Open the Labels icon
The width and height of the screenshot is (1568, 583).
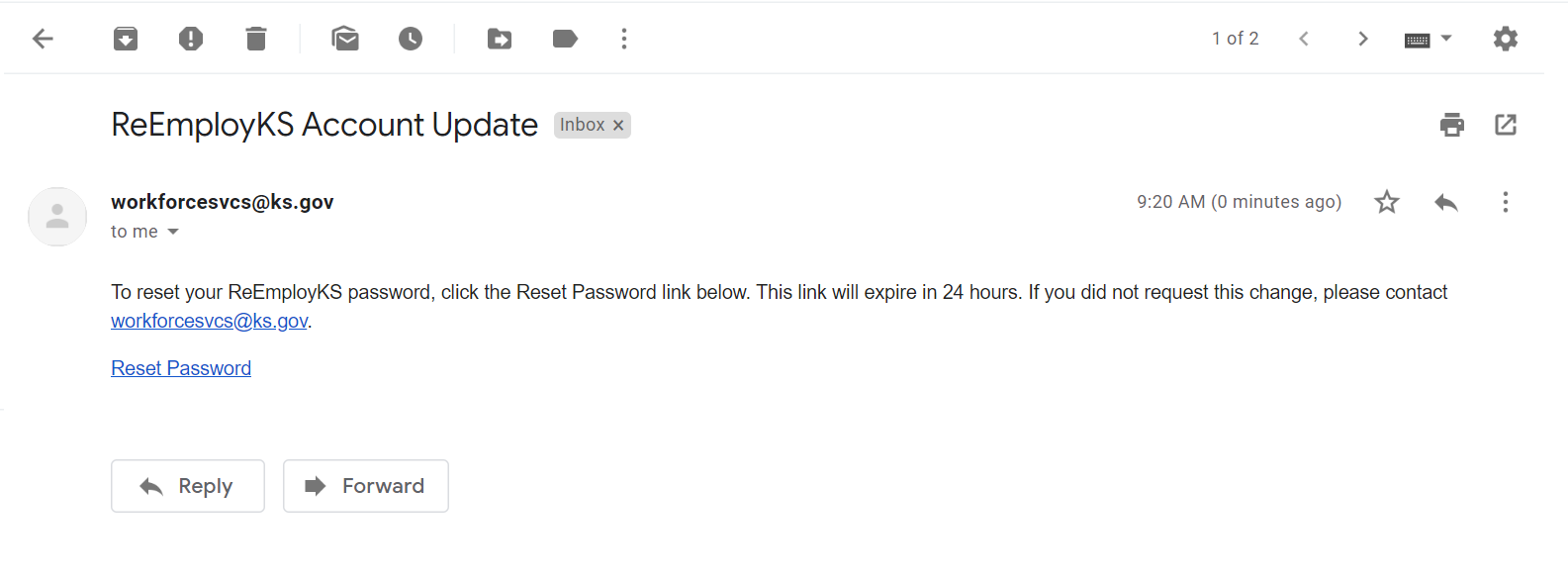point(565,39)
